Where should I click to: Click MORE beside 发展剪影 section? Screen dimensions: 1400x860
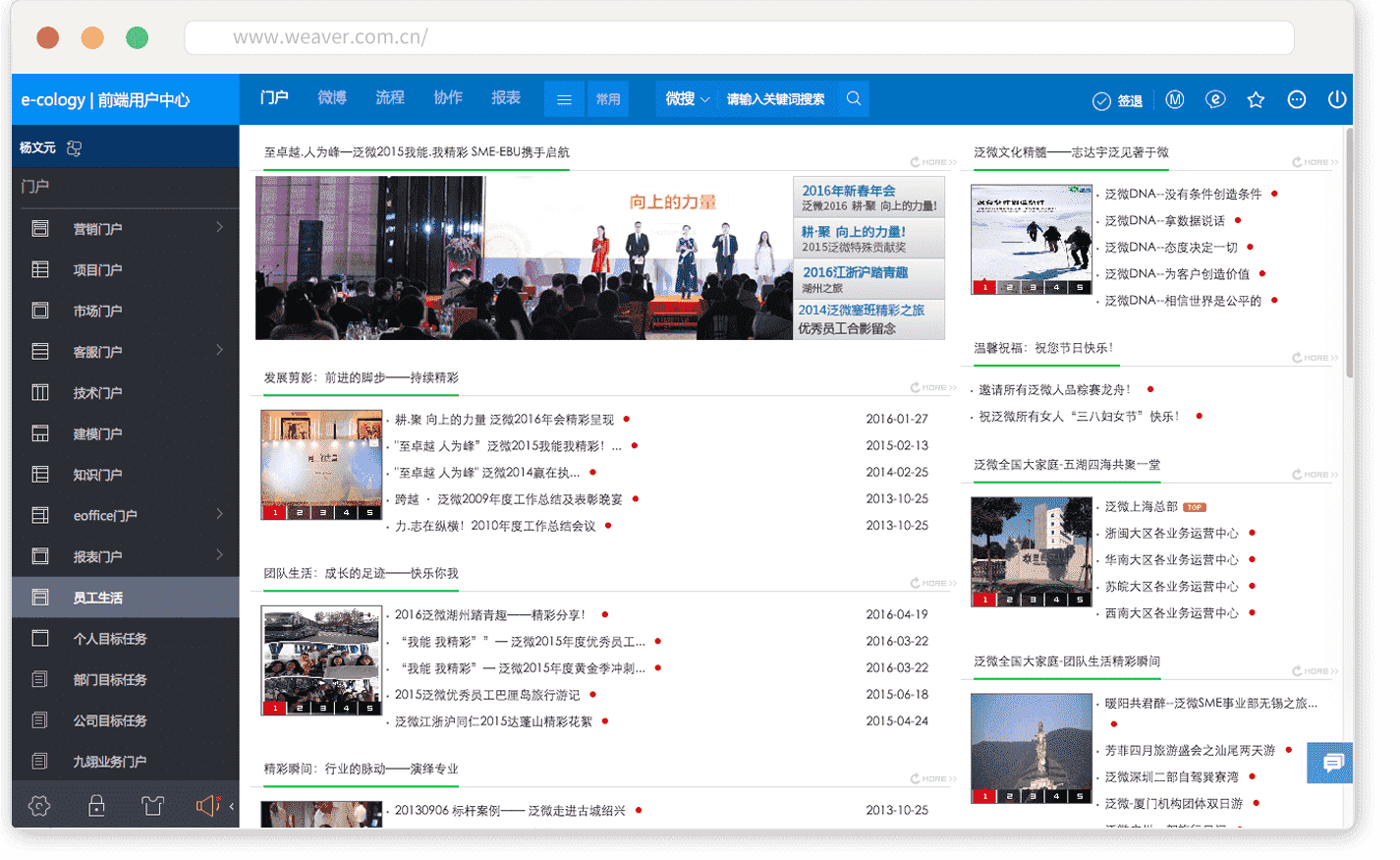[x=932, y=387]
